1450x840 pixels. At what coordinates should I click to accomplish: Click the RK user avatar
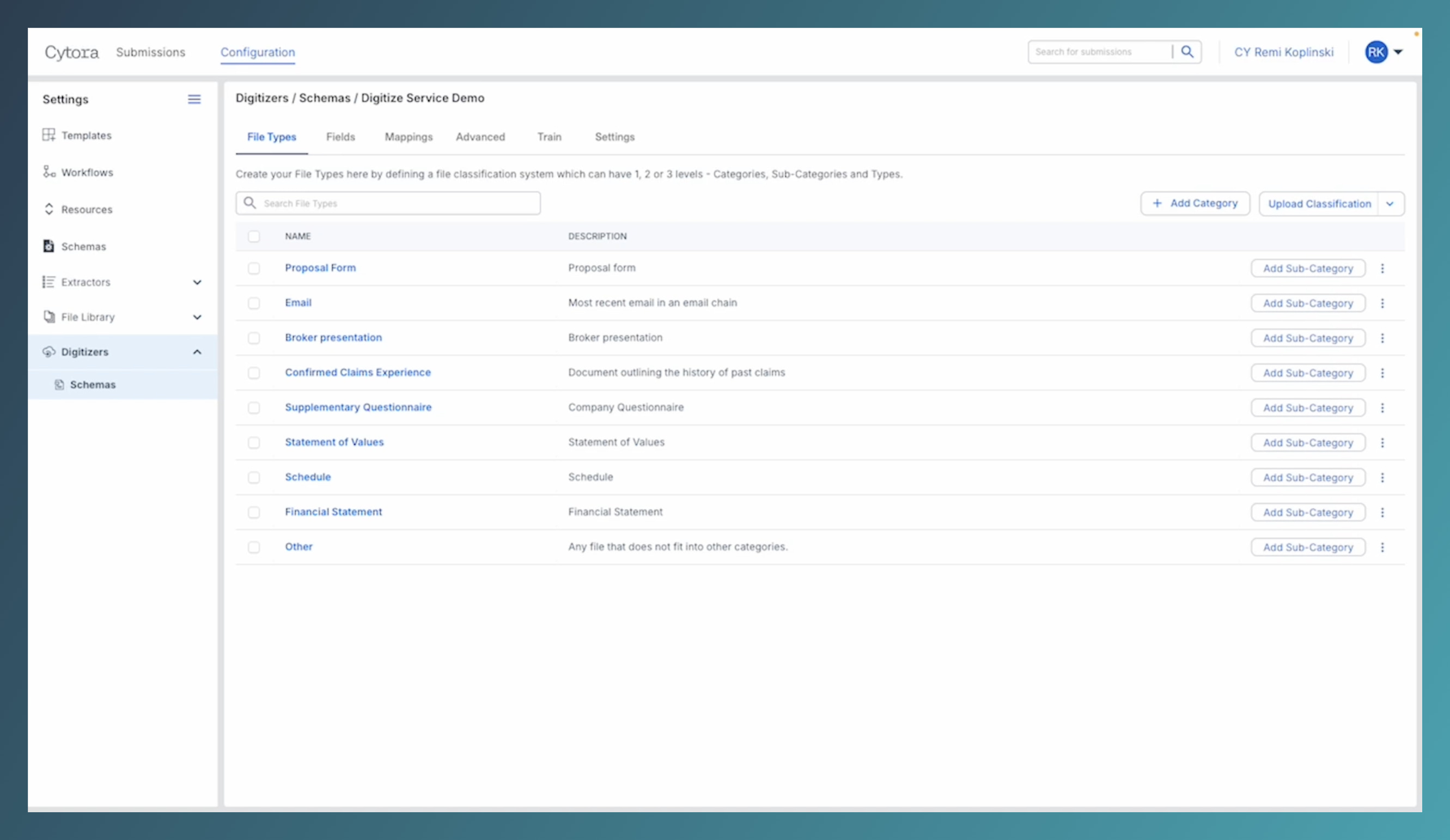click(1376, 52)
